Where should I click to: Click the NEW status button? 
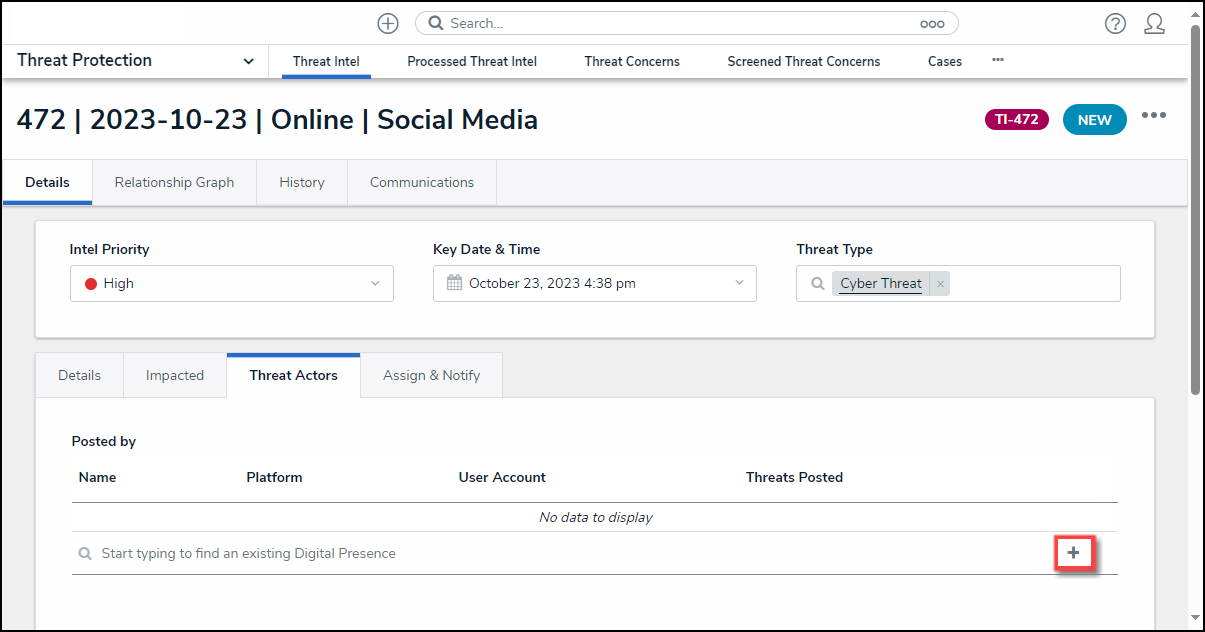click(1094, 120)
